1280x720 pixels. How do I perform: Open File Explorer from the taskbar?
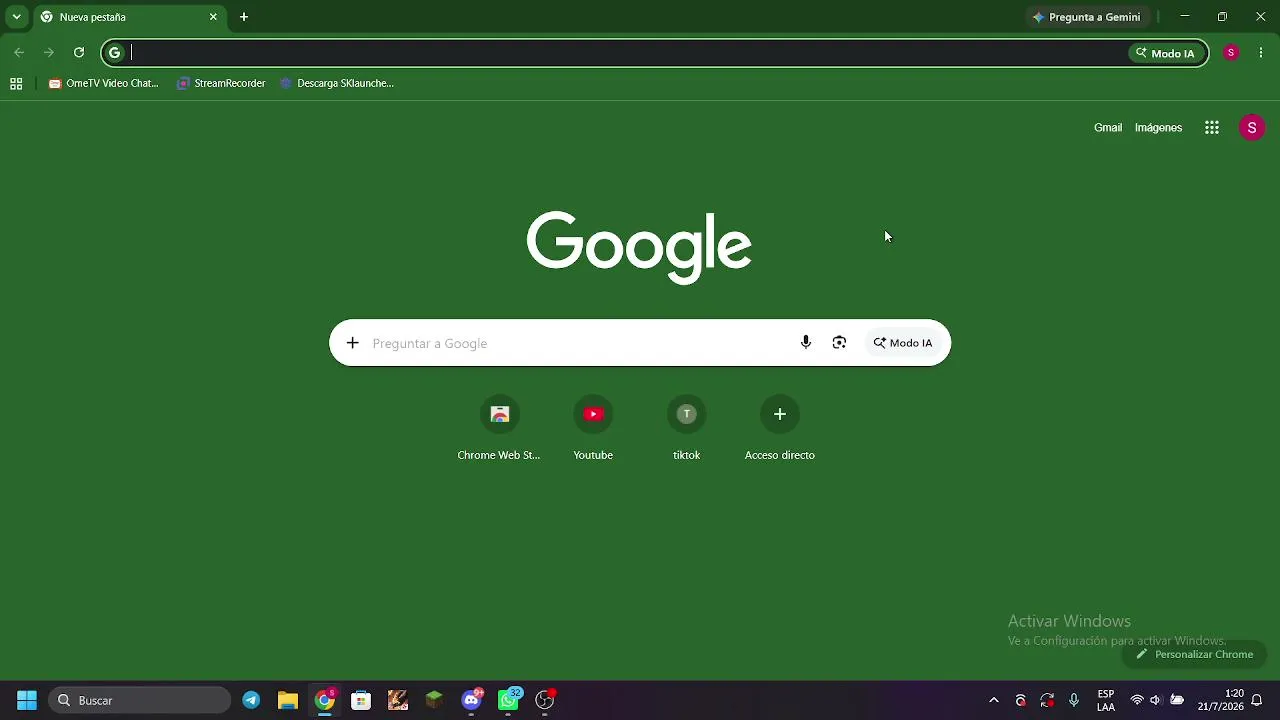point(288,701)
